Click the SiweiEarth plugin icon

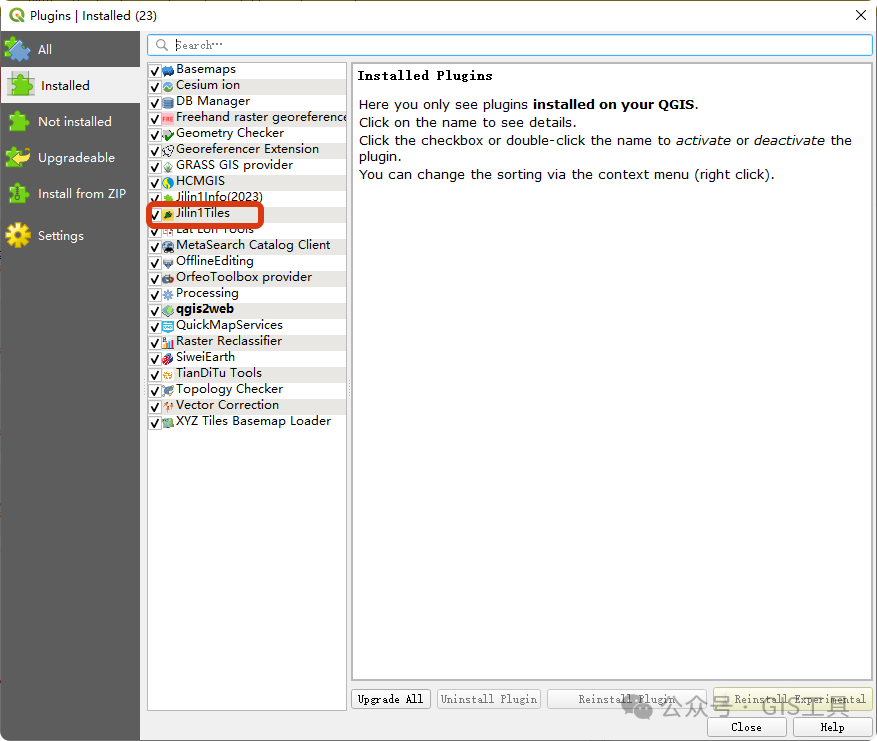pyautogui.click(x=168, y=359)
